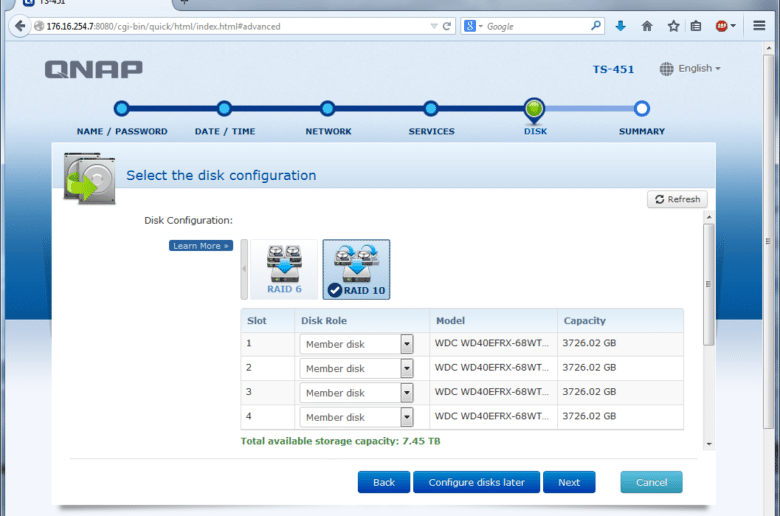780x516 pixels.
Task: Click the disk configuration hard drive icon
Action: pyautogui.click(x=90, y=179)
